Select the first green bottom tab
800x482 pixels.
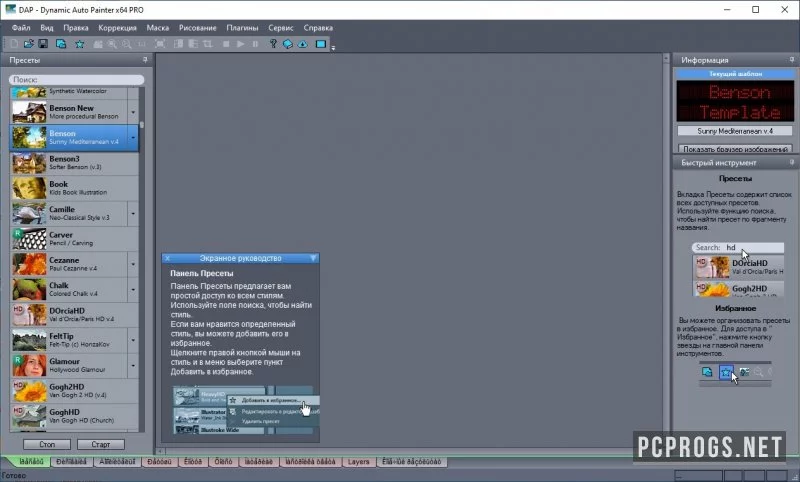tap(31, 462)
